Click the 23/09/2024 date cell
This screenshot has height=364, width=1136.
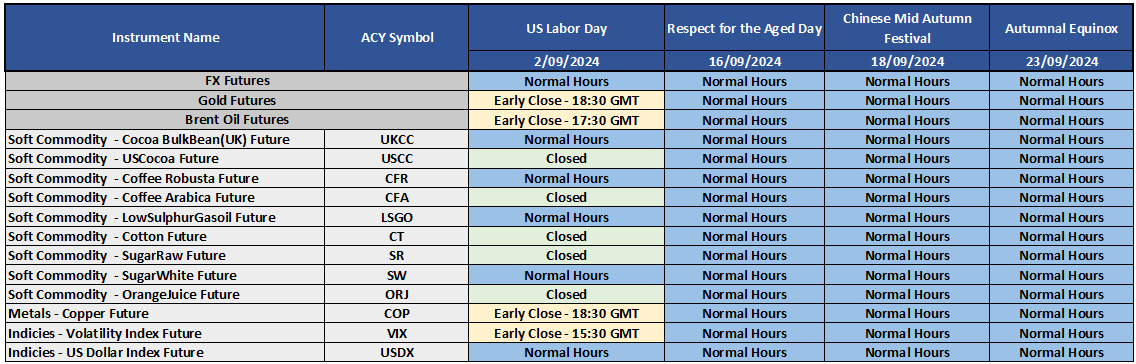(x=1061, y=61)
